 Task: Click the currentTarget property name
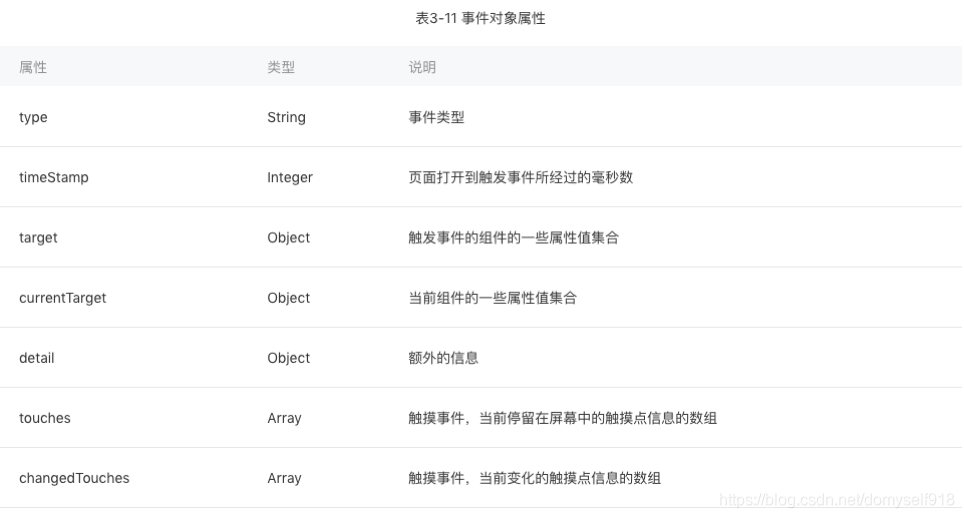click(x=62, y=297)
